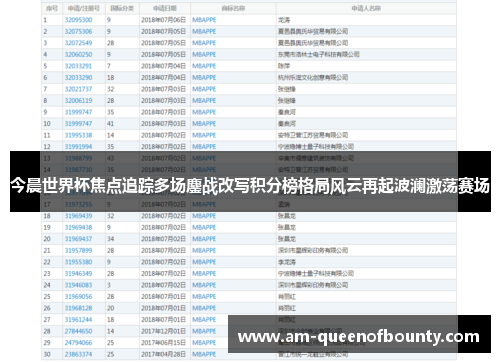The height and width of the screenshot is (362, 500).
Task: Click the 序号 column header
Action: coord(52,8)
